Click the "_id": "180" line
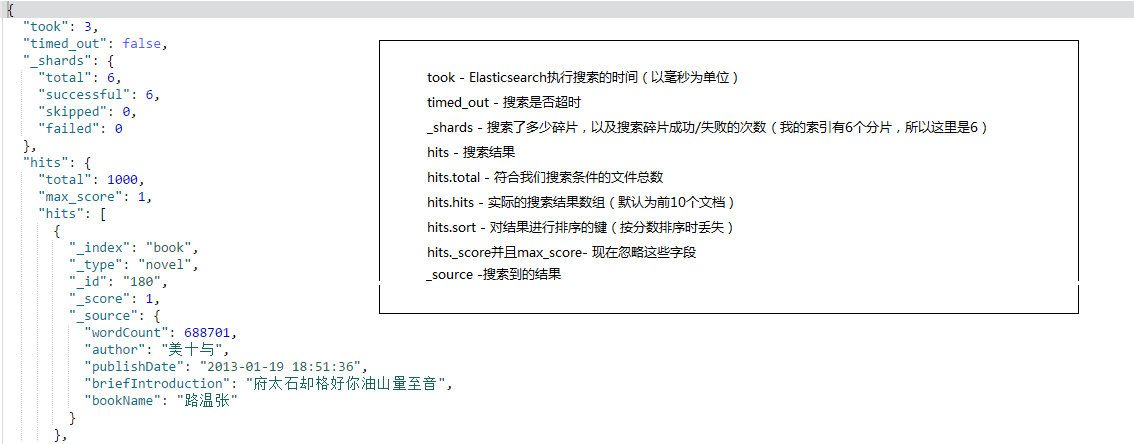 [119, 281]
